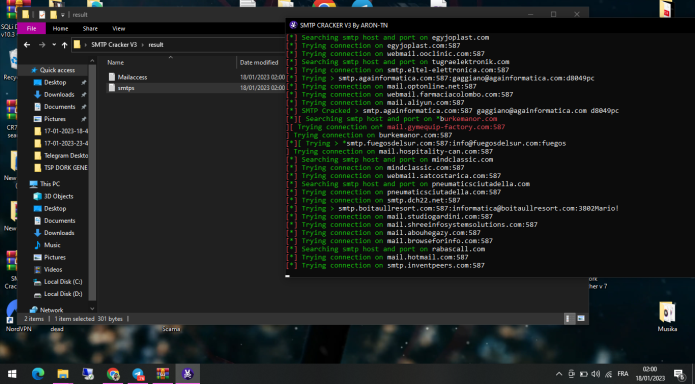The height and width of the screenshot is (384, 695).
Task: Open pinned Downloads under Quick access
Action: [59, 94]
